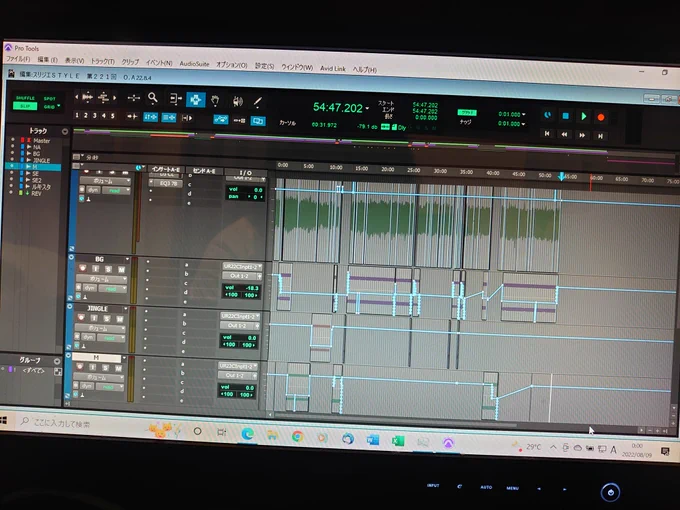This screenshot has width=680, height=510.
Task: Activate the Selector tool
Action: tap(196, 100)
